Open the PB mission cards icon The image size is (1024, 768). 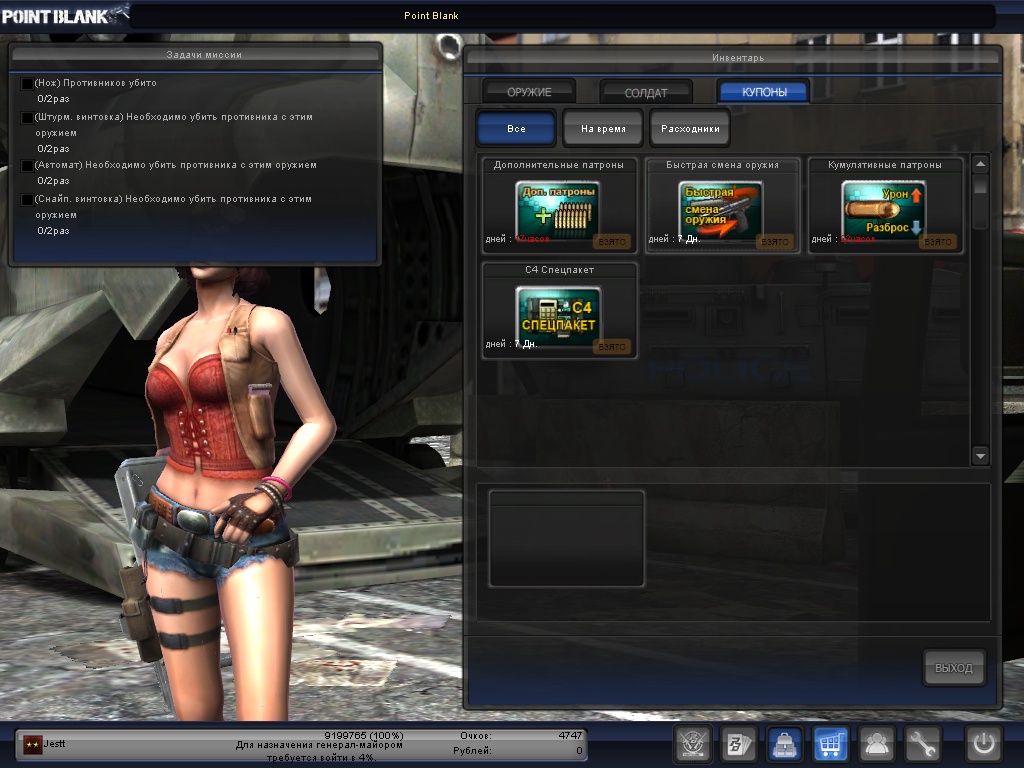(738, 744)
